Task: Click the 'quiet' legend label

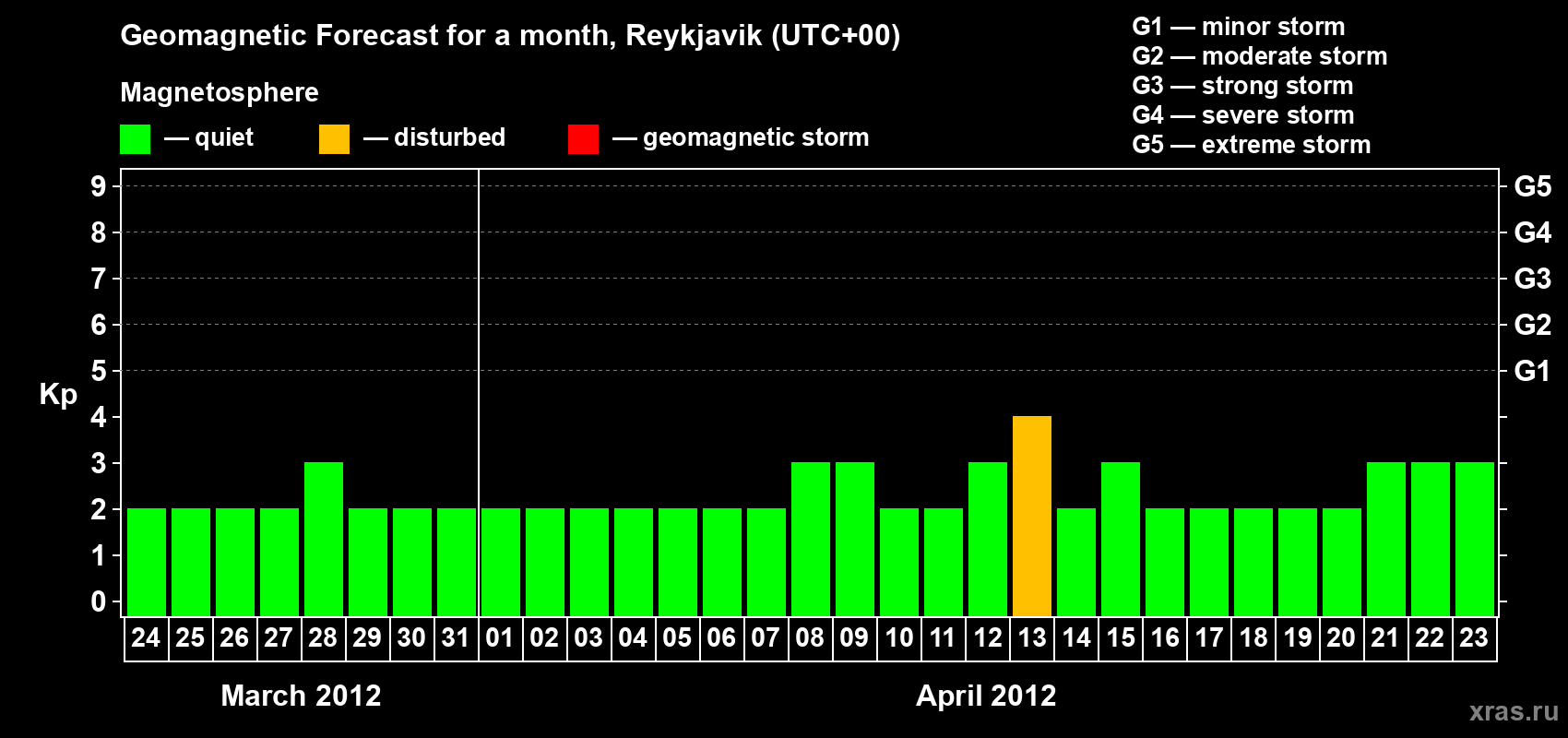Action: tap(224, 137)
